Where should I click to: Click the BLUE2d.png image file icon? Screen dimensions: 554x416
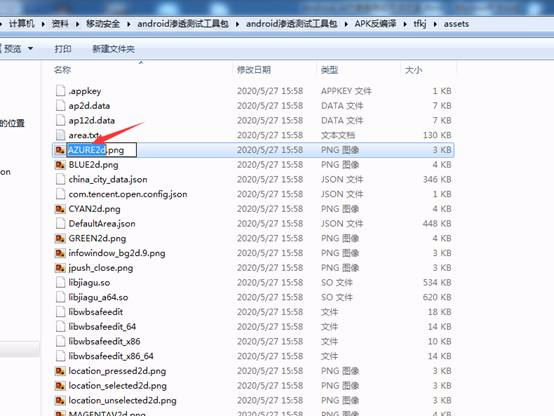(60, 165)
